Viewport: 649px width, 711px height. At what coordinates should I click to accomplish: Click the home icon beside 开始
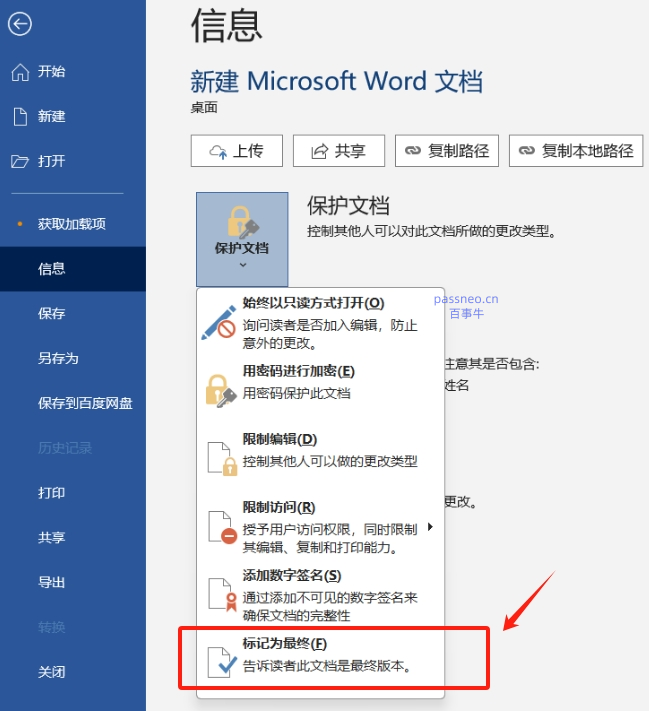point(20,72)
